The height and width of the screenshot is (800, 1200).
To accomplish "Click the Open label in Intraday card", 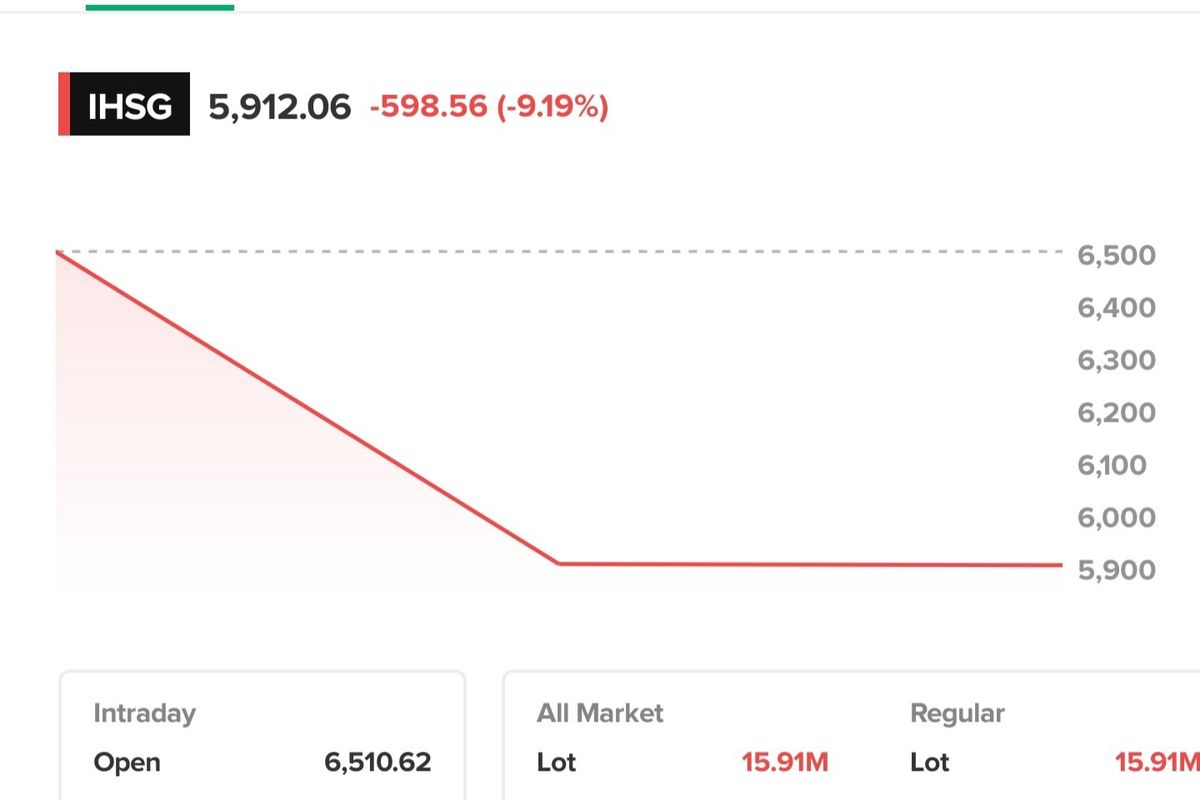I will click(x=127, y=762).
